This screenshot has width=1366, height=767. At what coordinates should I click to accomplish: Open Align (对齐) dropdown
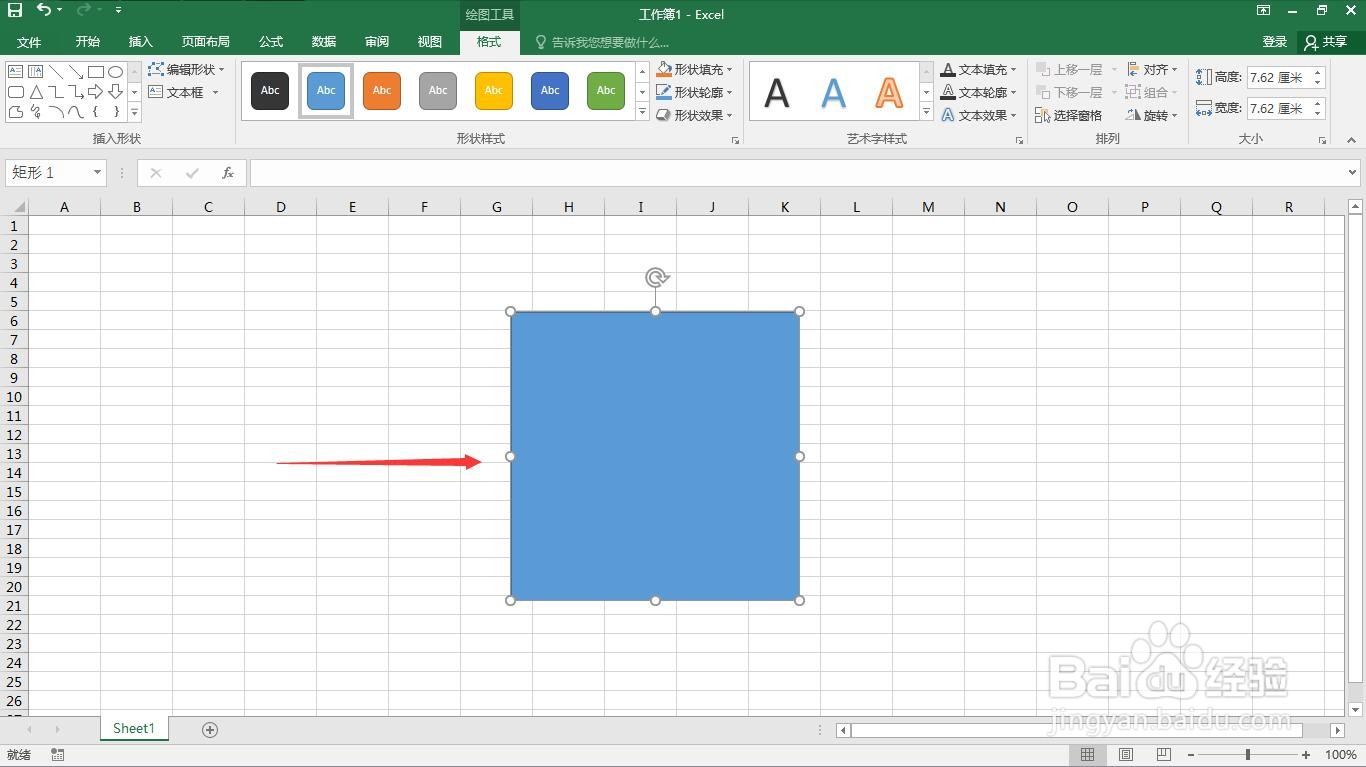click(1152, 69)
